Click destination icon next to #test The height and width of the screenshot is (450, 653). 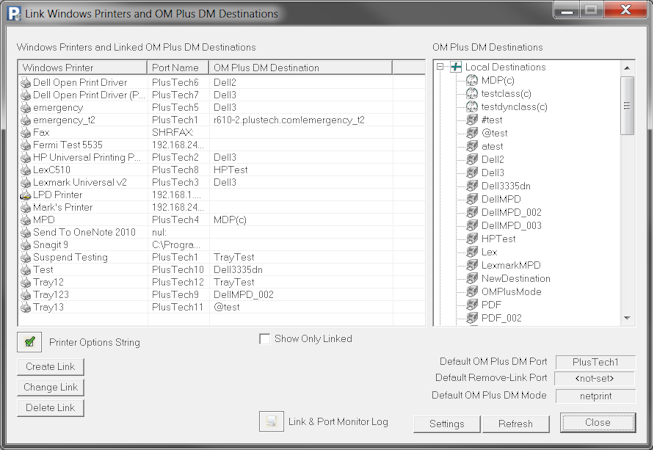pos(472,120)
